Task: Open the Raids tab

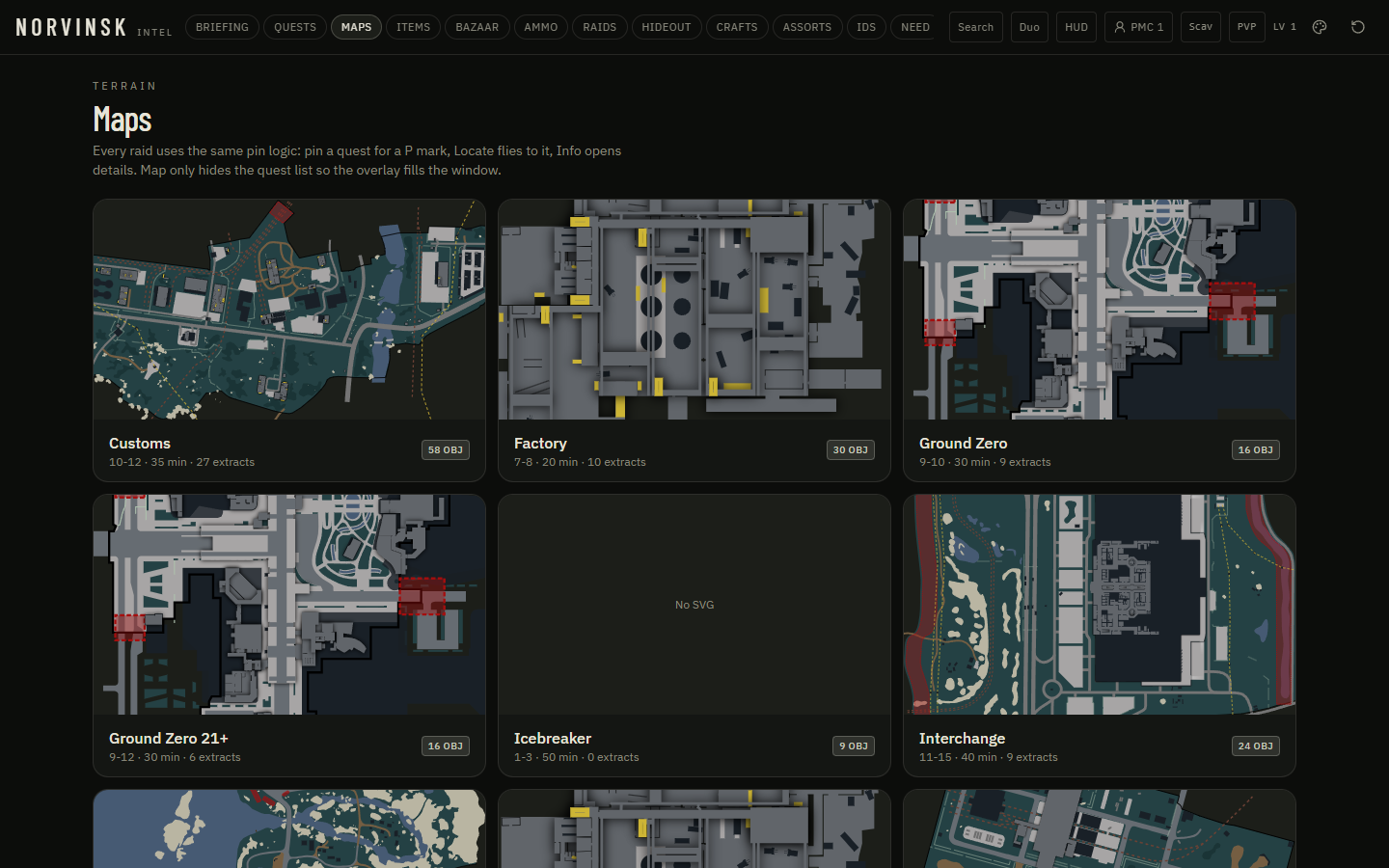Action: [600, 27]
